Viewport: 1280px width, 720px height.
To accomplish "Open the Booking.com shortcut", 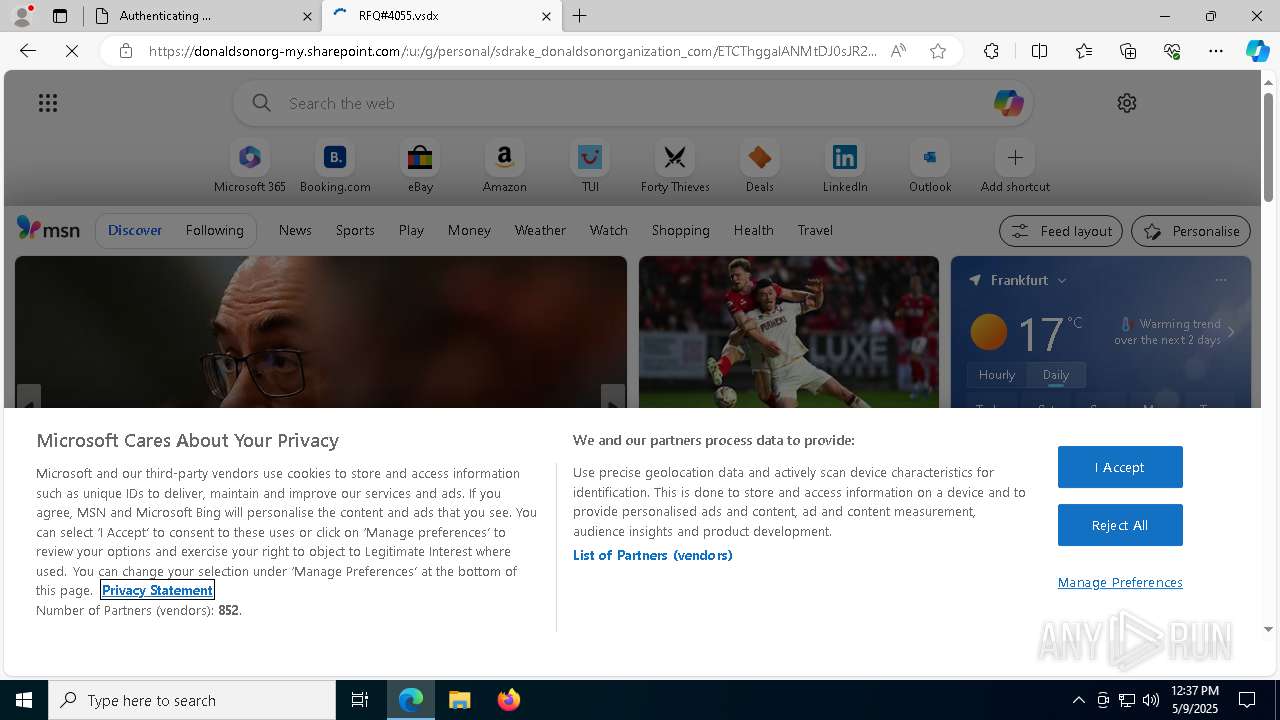I will [335, 166].
